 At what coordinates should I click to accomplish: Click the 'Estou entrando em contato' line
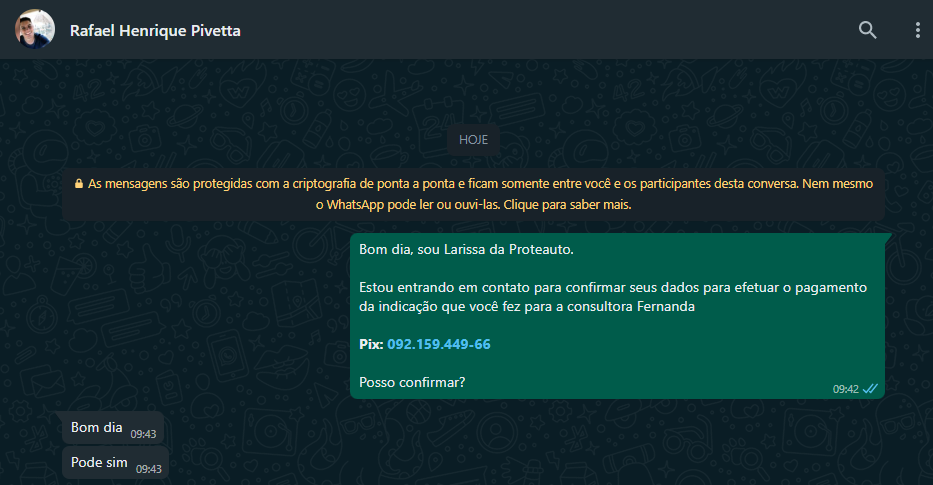click(x=612, y=288)
